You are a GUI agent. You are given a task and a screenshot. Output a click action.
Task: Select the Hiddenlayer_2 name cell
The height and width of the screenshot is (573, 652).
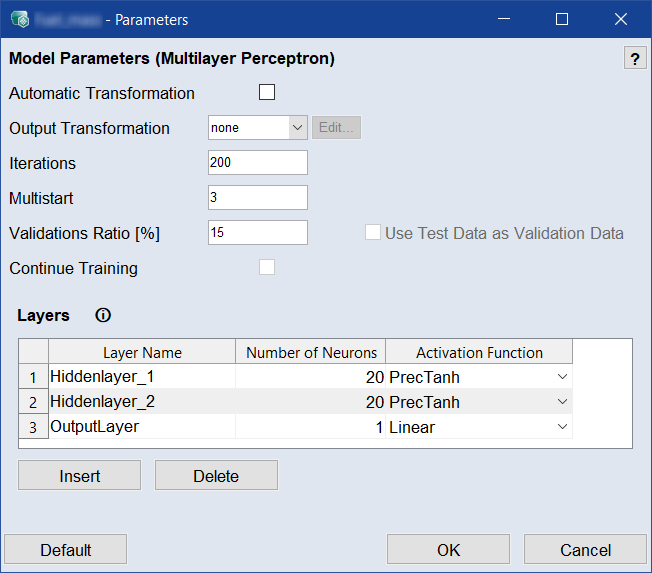[141, 402]
